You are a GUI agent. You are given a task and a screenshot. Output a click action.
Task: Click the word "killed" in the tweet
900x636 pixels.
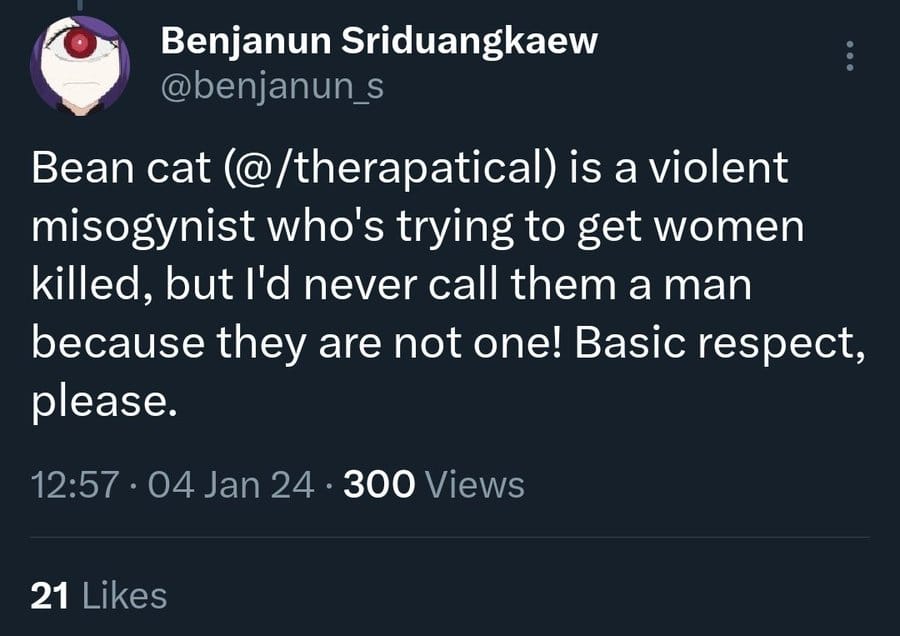(x=89, y=285)
